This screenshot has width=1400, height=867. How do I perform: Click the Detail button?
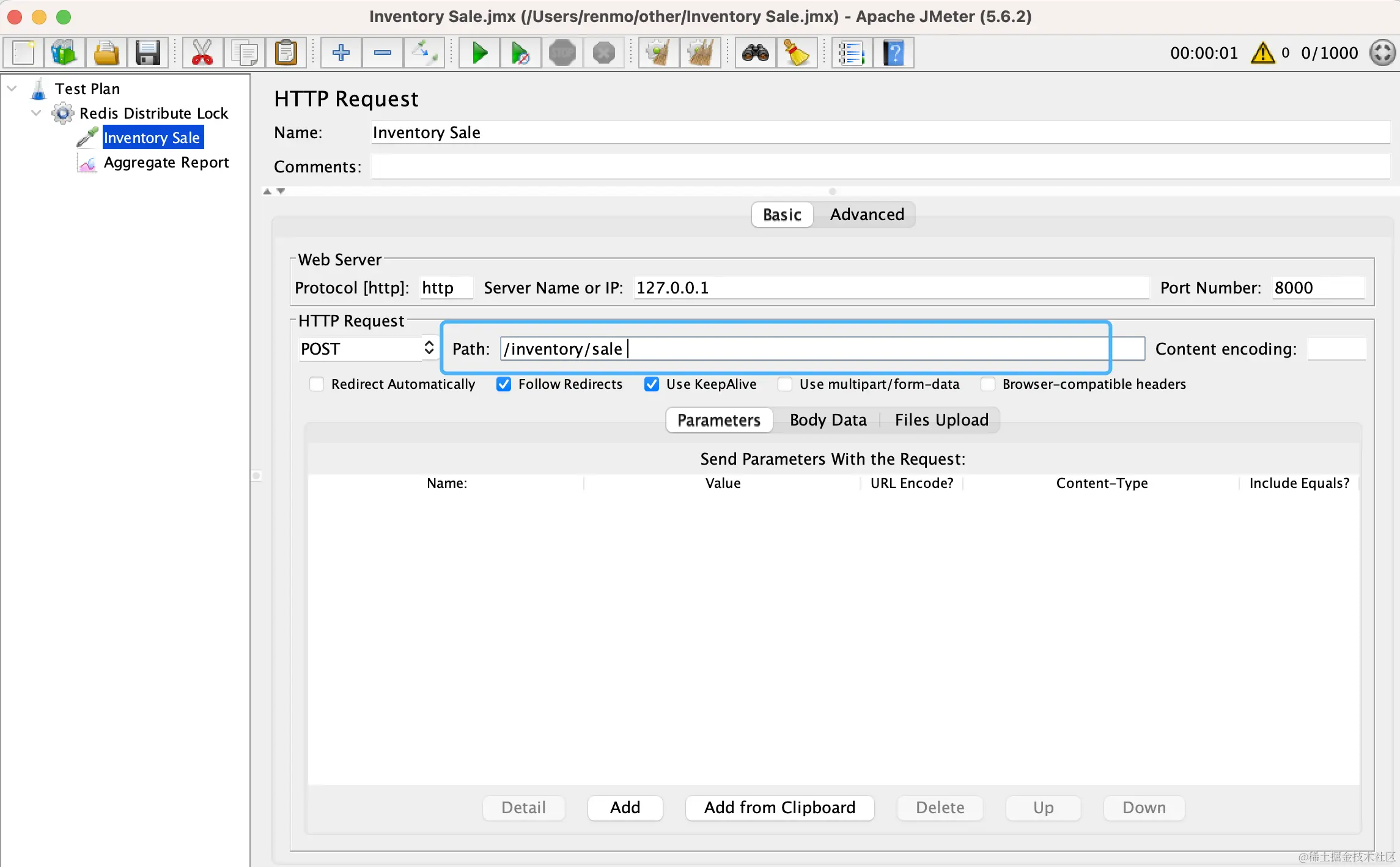click(523, 808)
